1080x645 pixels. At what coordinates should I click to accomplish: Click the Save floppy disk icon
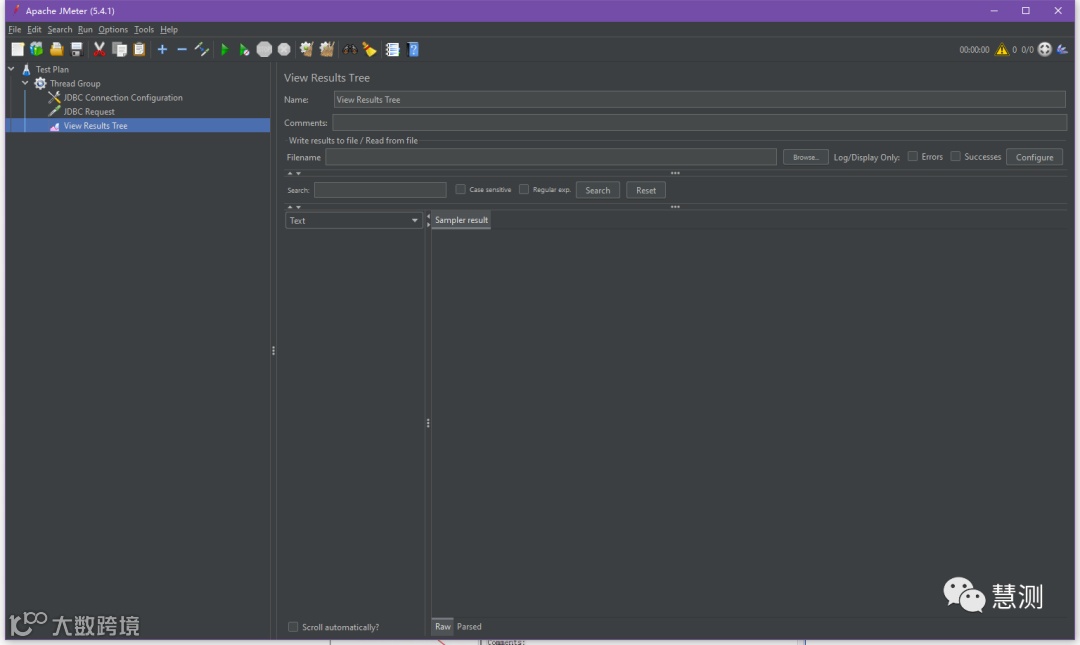click(76, 49)
